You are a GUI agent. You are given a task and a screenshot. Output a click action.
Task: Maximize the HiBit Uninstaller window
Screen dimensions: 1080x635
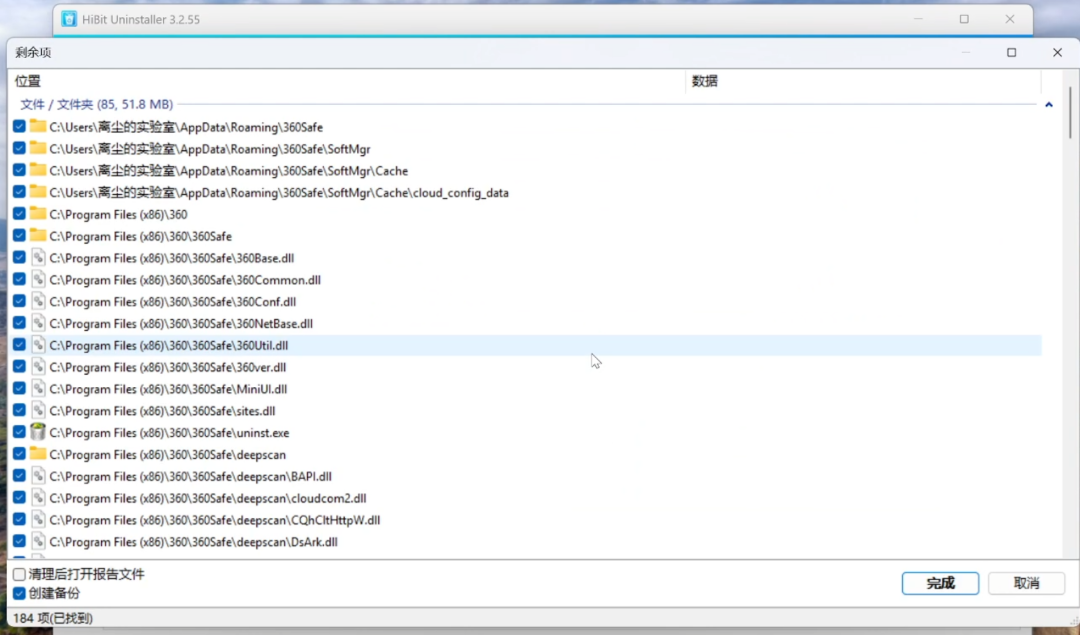(x=964, y=19)
